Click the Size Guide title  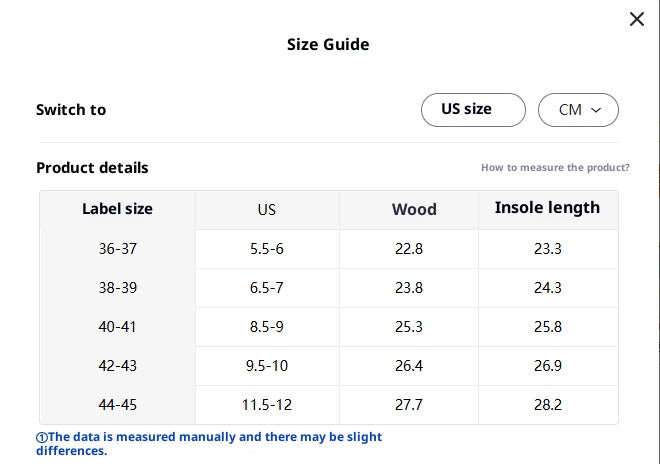click(x=328, y=44)
